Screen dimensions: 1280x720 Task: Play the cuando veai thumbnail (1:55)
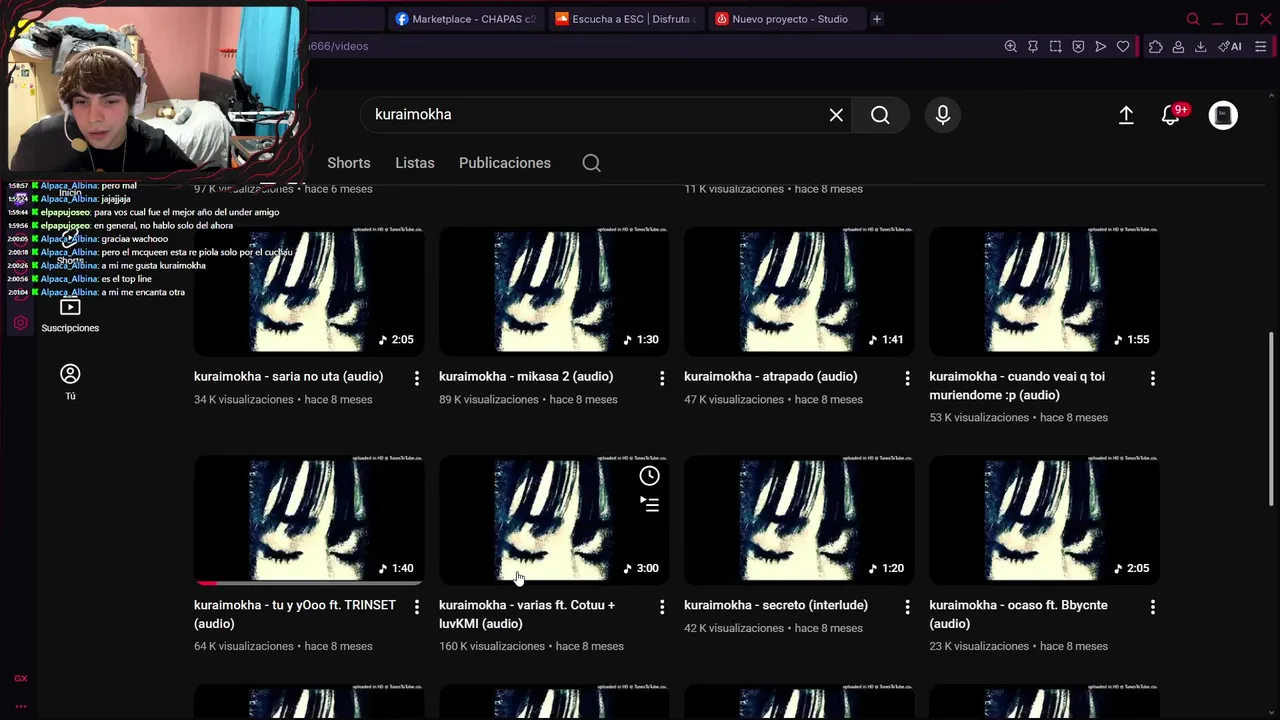tap(1044, 291)
